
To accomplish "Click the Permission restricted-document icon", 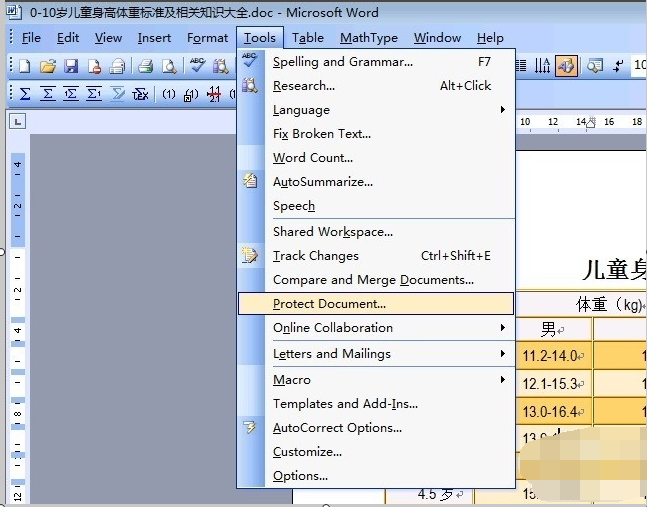I will pyautogui.click(x=94, y=66).
